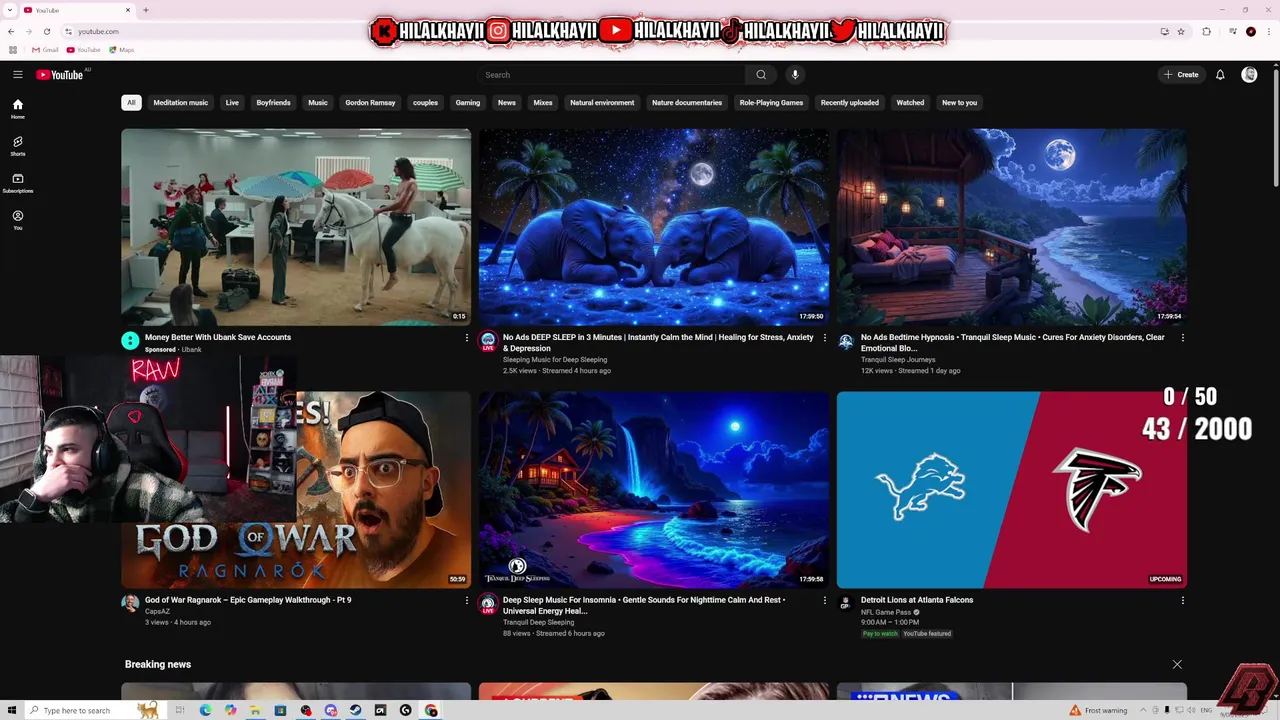
Task: Open the Sleeping Music for Deep Sleeping channel
Action: 555,360
